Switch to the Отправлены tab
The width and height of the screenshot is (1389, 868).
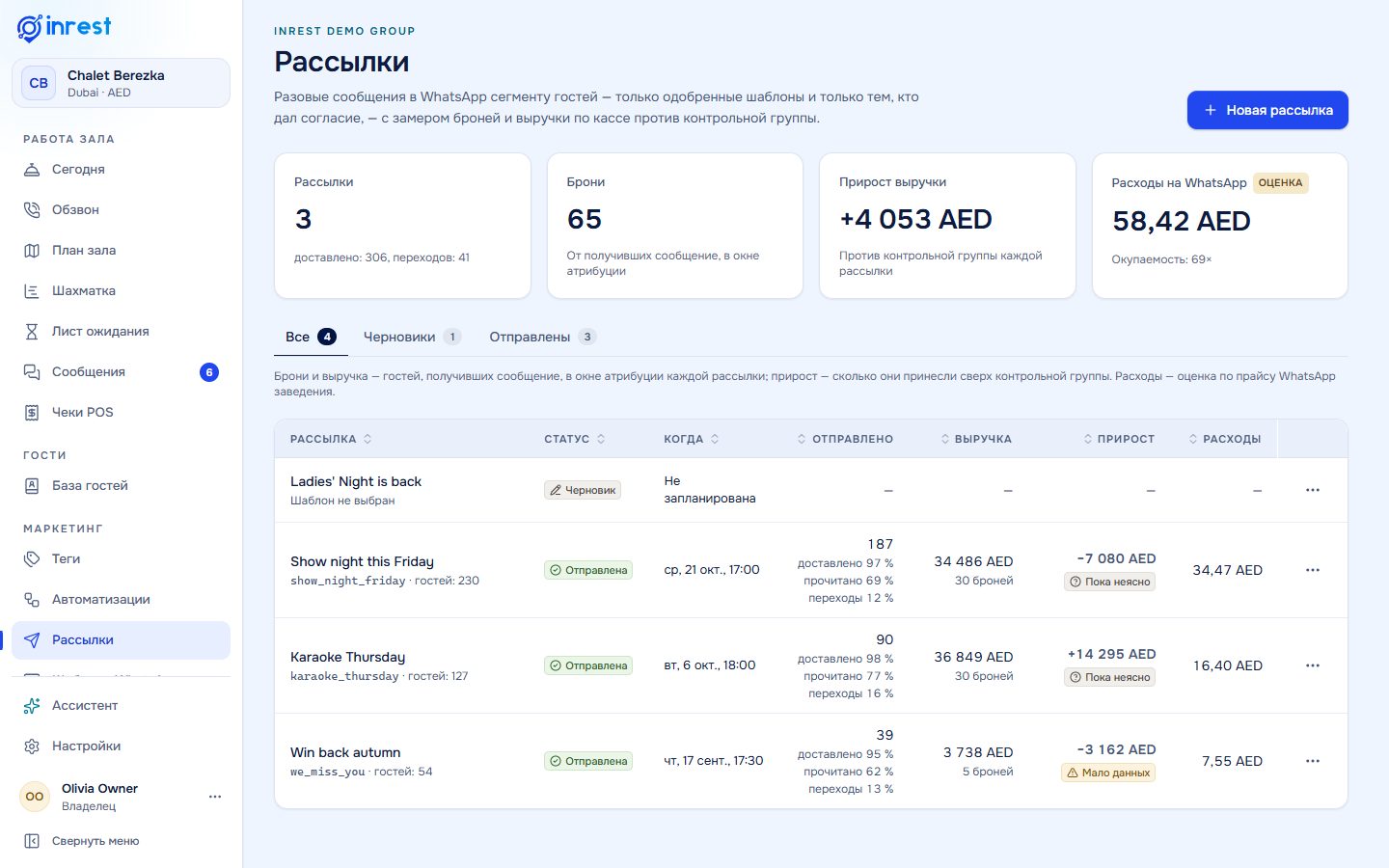pyautogui.click(x=543, y=337)
